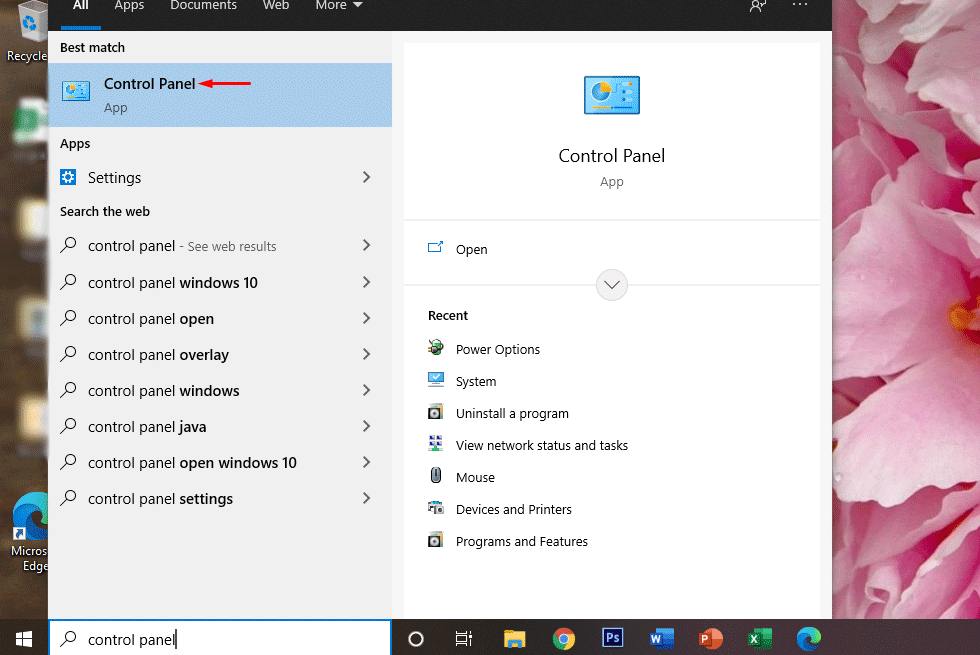Open Microsoft Word from the taskbar
This screenshot has width=980, height=655.
661,638
